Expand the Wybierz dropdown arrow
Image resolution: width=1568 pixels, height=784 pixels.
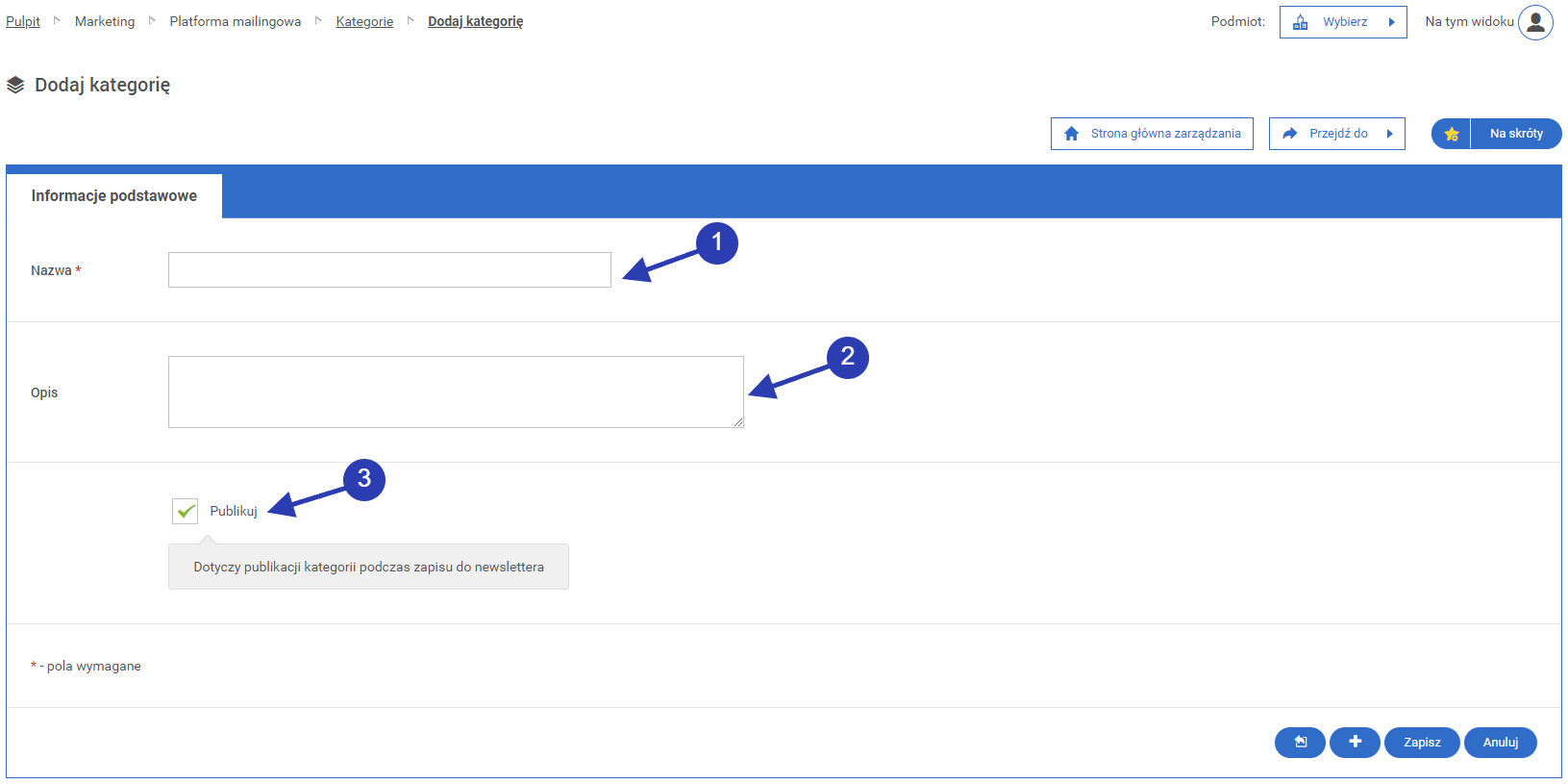(x=1391, y=22)
